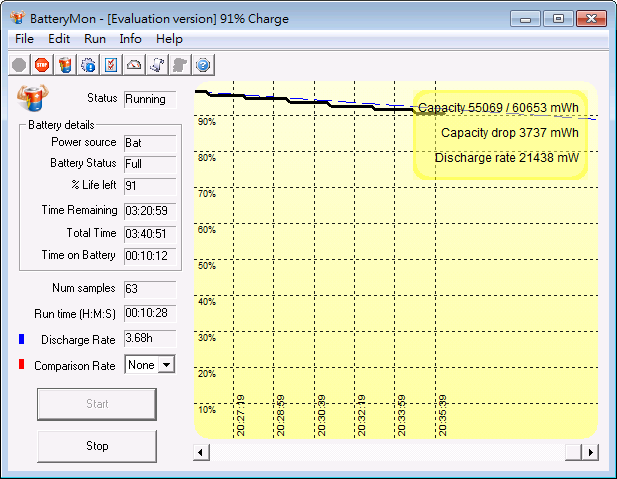The width and height of the screenshot is (617, 479).
Task: Click the 20:27:19 time label on graph
Action: [240, 415]
